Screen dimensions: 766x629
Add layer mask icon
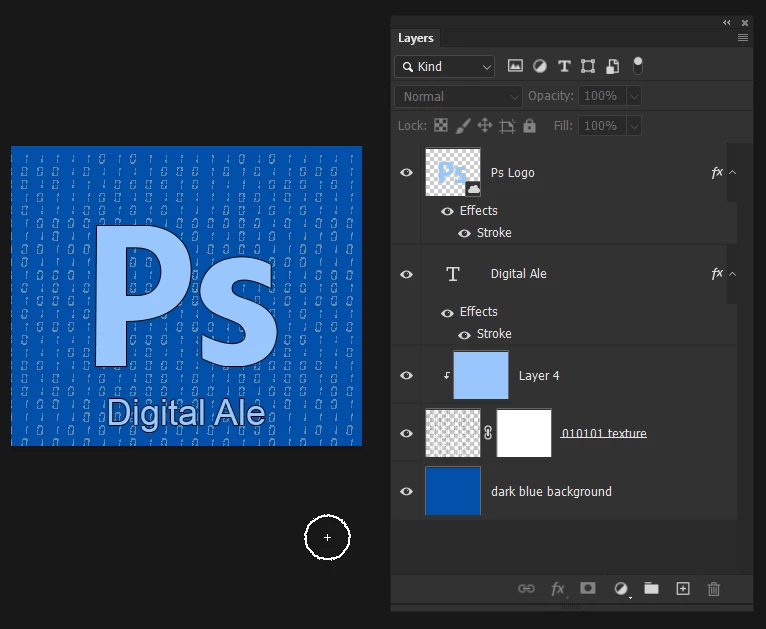[x=588, y=588]
